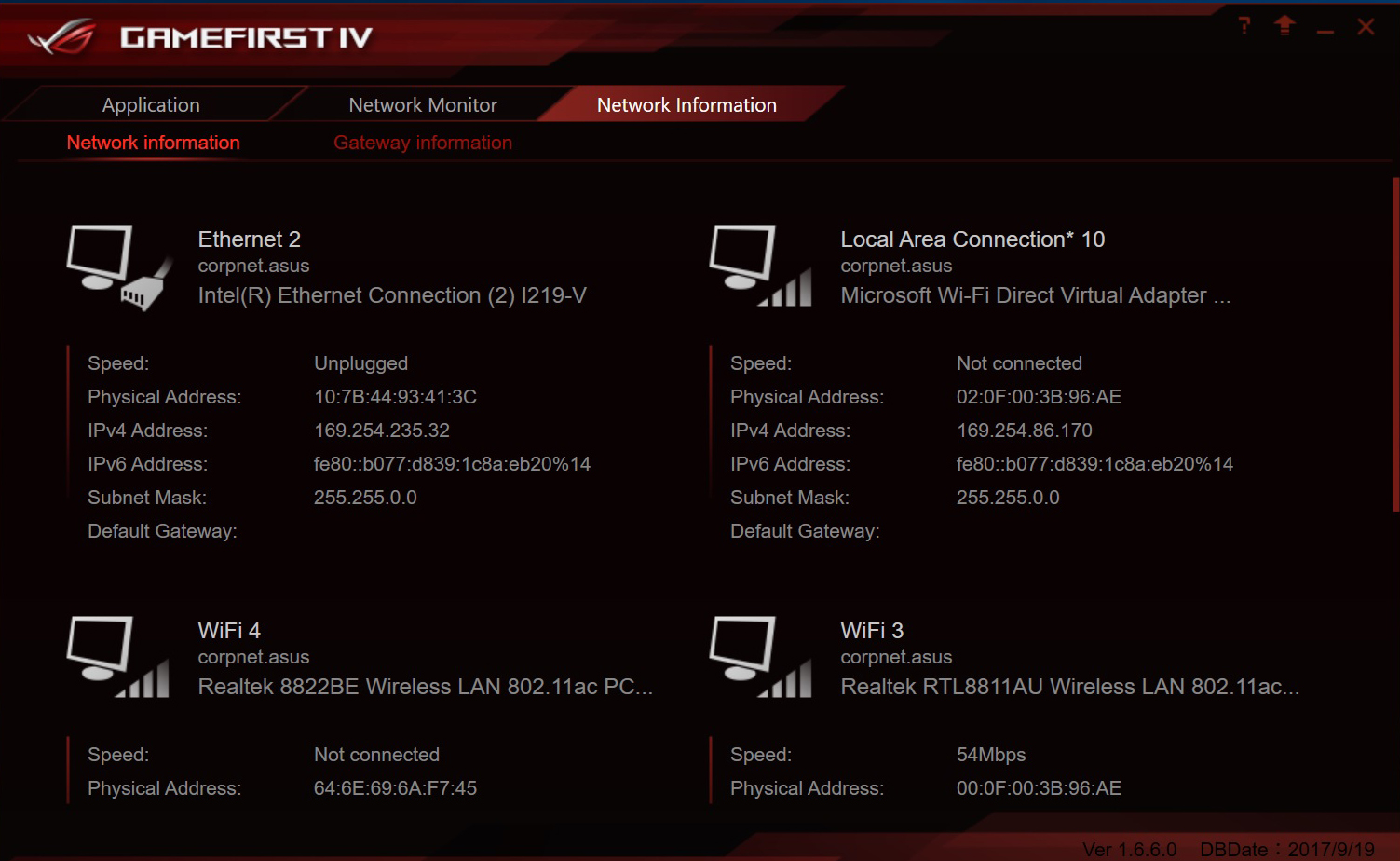Open the Network Monitor tab
1400x861 pixels.
423,105
